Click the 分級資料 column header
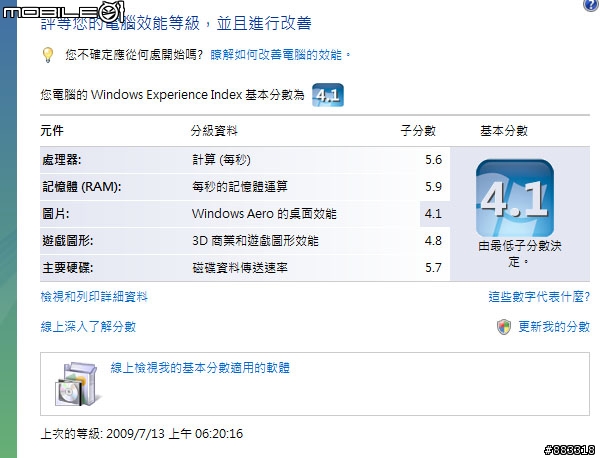This screenshot has width=600, height=458. [x=214, y=131]
